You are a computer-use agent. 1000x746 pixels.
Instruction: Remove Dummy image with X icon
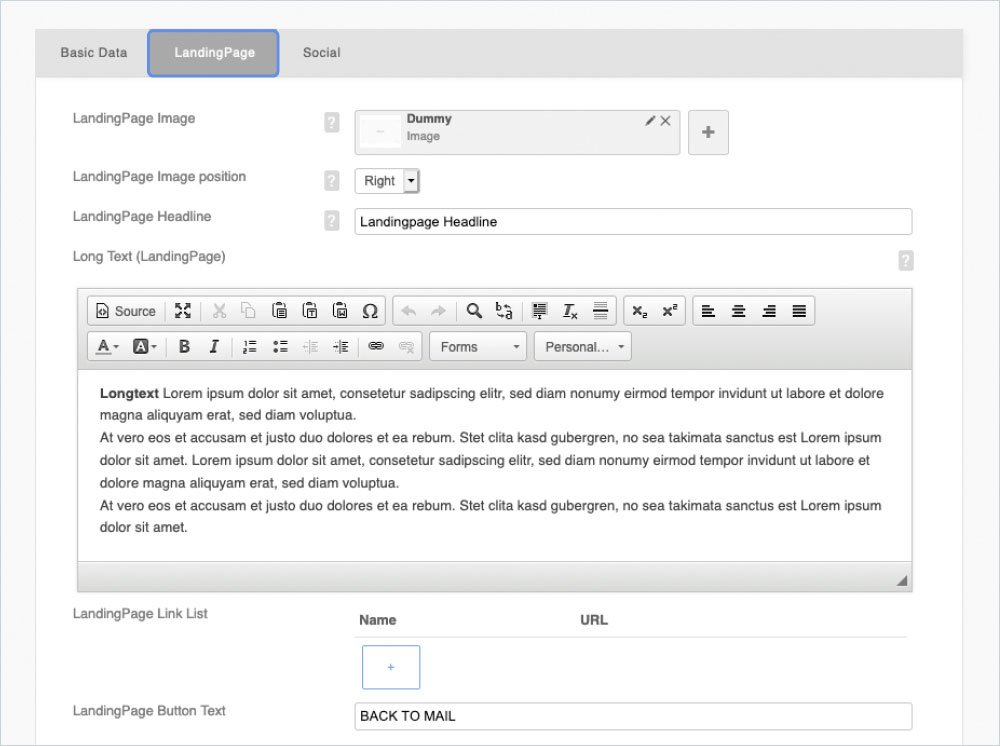click(x=665, y=121)
